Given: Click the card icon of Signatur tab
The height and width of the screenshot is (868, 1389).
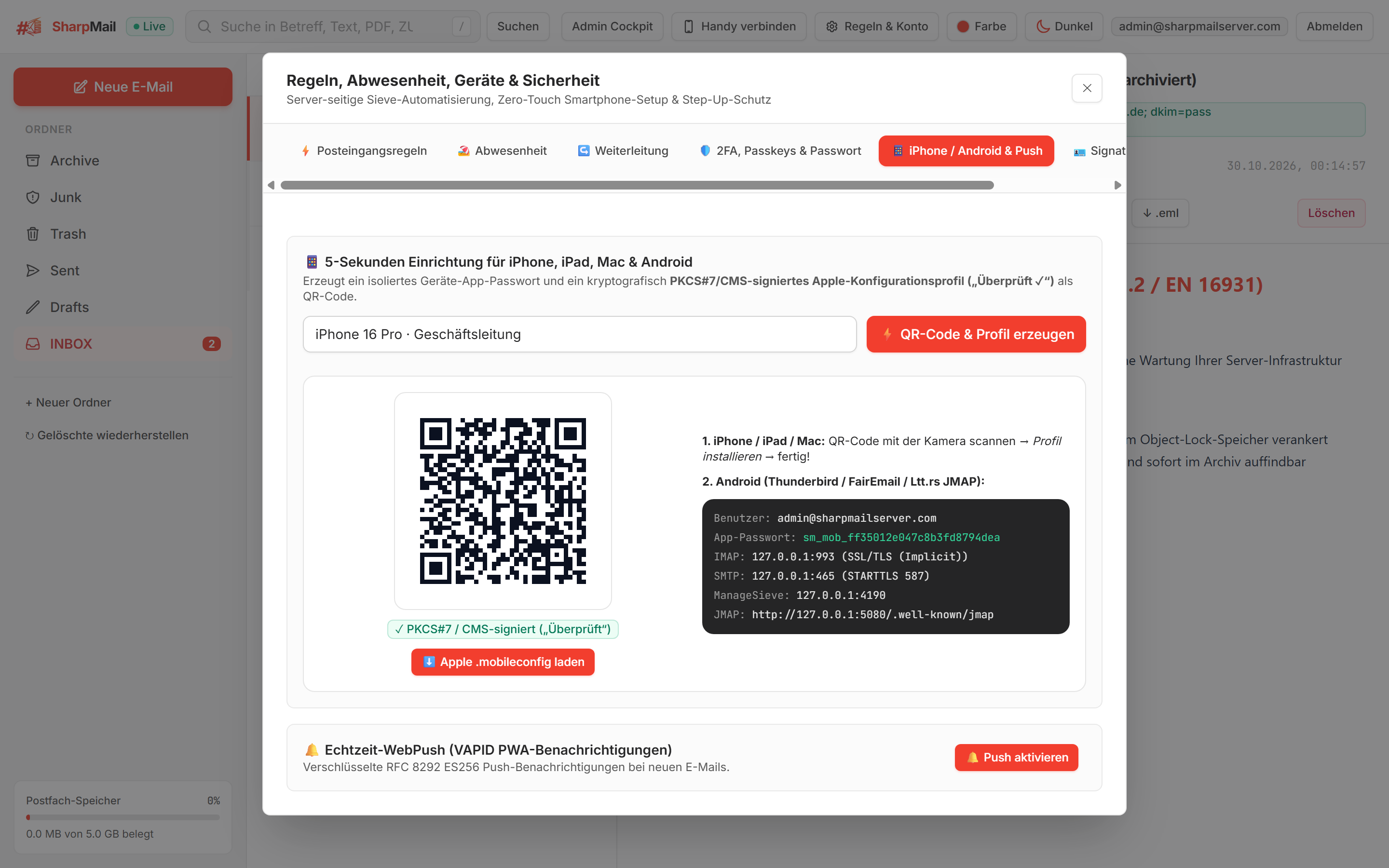Looking at the screenshot, I should pos(1080,152).
